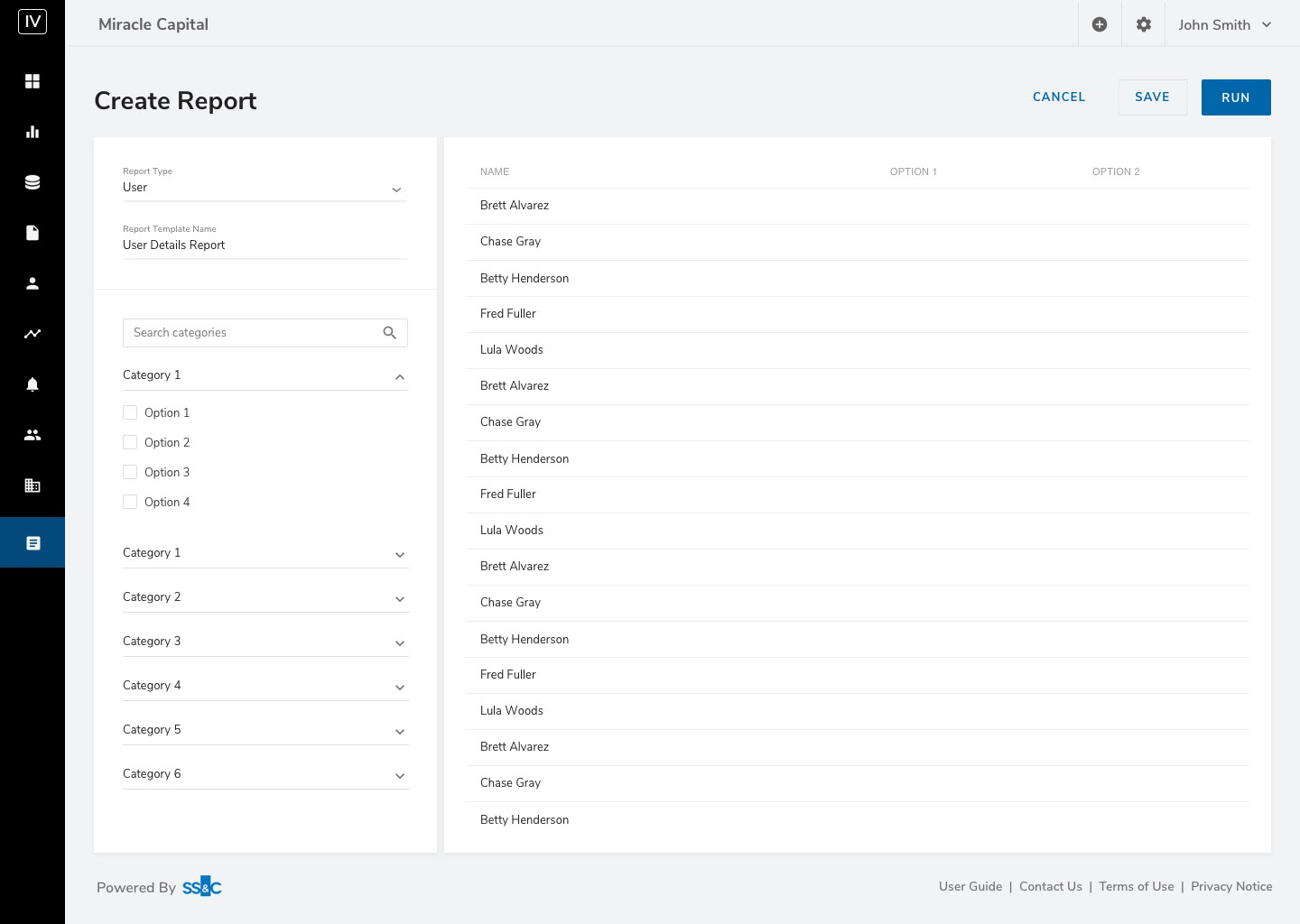The image size is (1300, 924).
Task: Click the SAVE button
Action: click(x=1152, y=97)
